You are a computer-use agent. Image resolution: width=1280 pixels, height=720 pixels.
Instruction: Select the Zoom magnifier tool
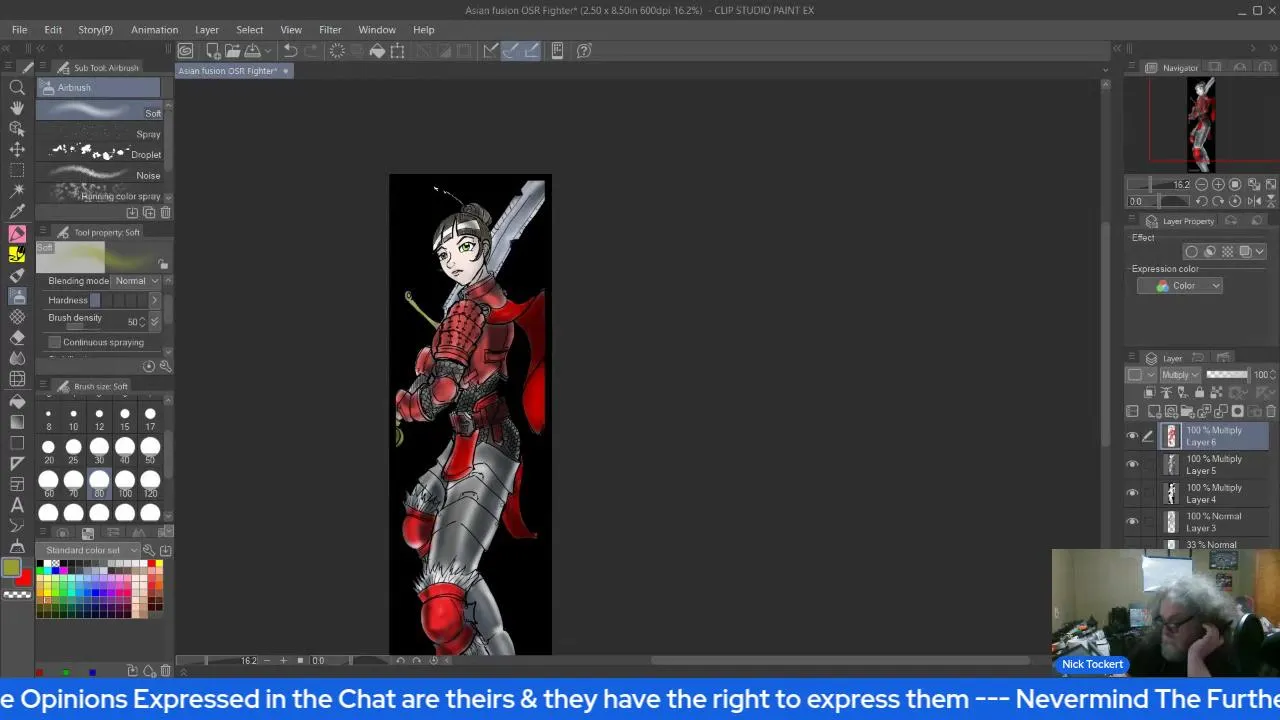click(17, 87)
